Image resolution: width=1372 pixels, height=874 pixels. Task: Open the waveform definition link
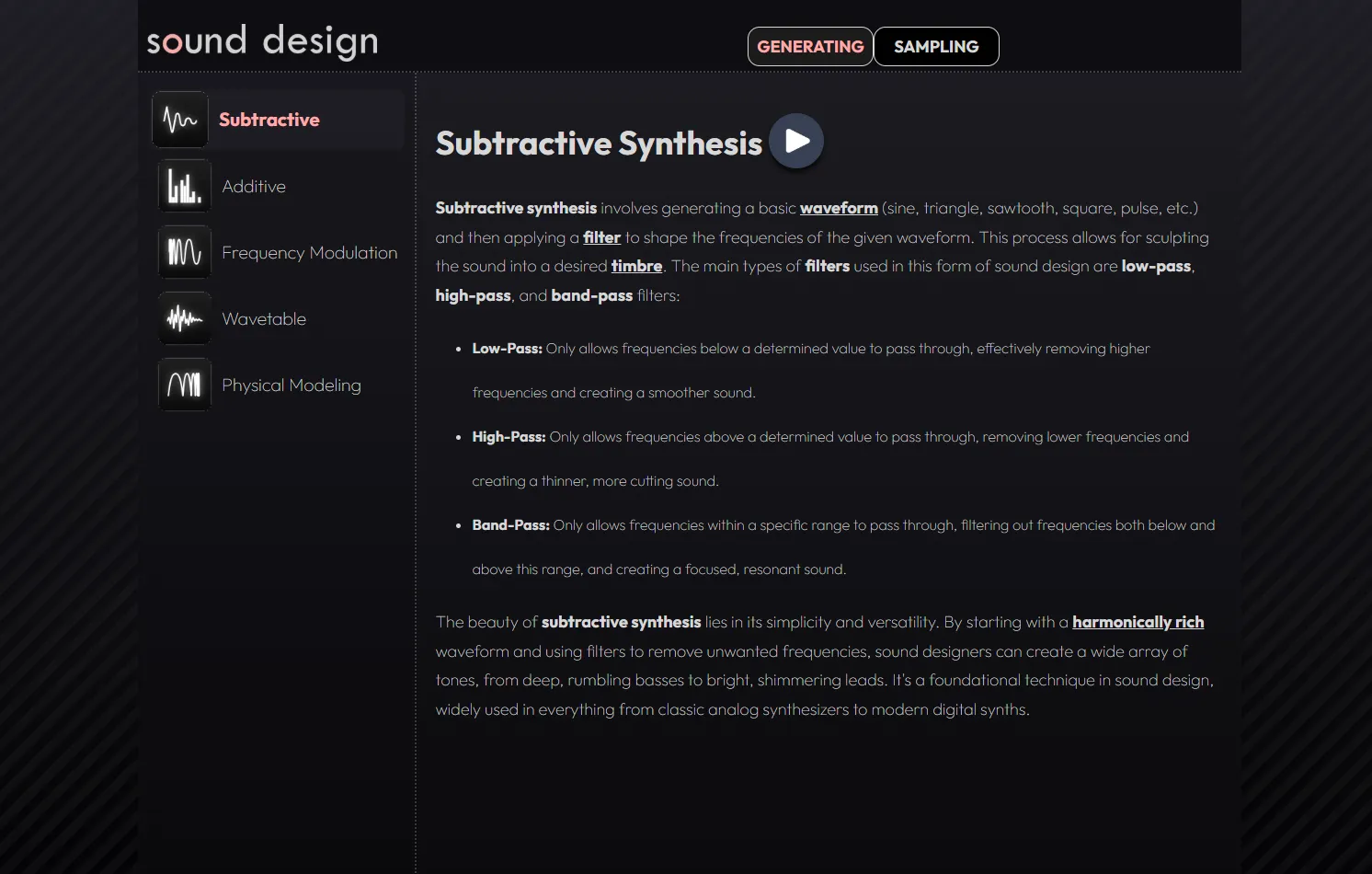point(839,209)
